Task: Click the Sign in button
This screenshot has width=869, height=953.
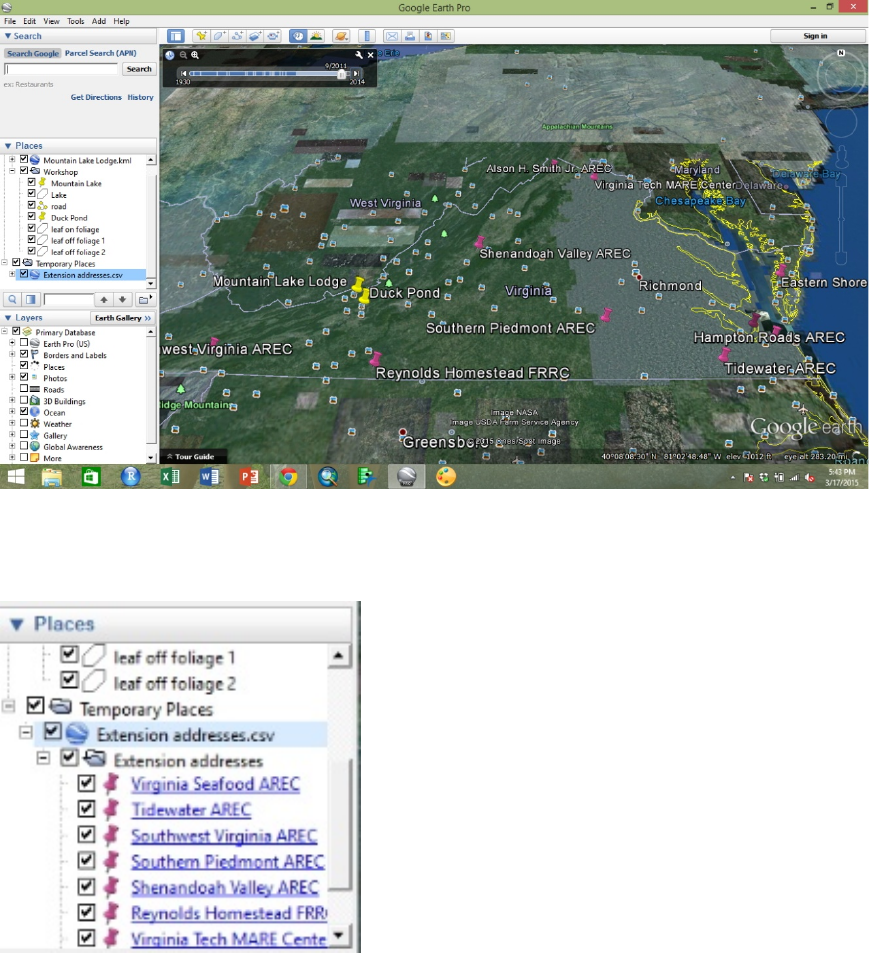Action: click(817, 36)
